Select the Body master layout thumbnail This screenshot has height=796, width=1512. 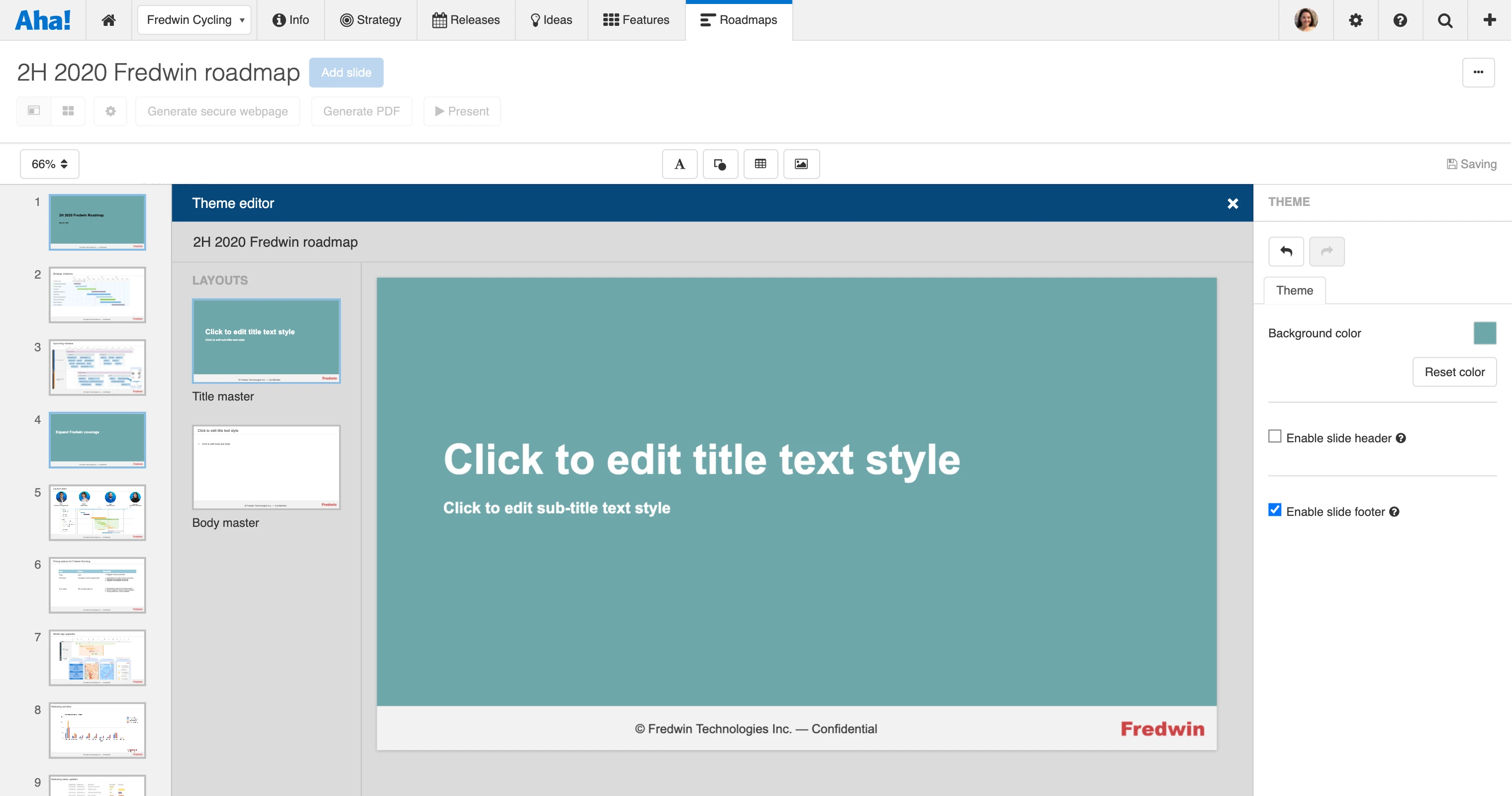(x=266, y=467)
